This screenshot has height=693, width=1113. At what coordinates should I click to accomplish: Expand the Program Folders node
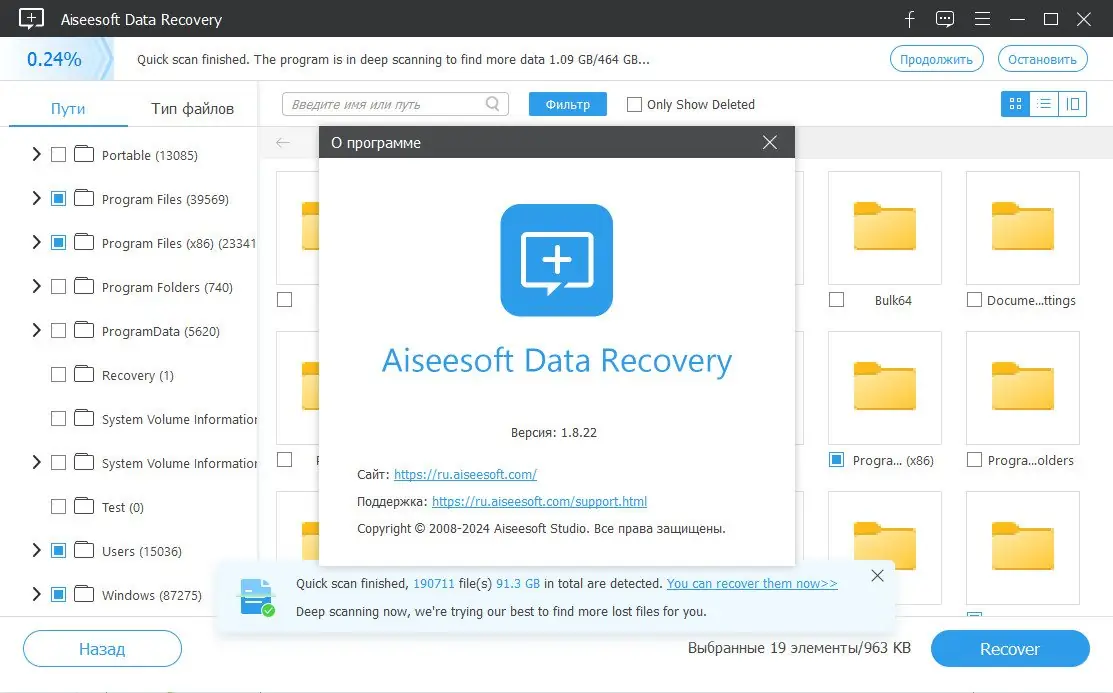point(36,286)
